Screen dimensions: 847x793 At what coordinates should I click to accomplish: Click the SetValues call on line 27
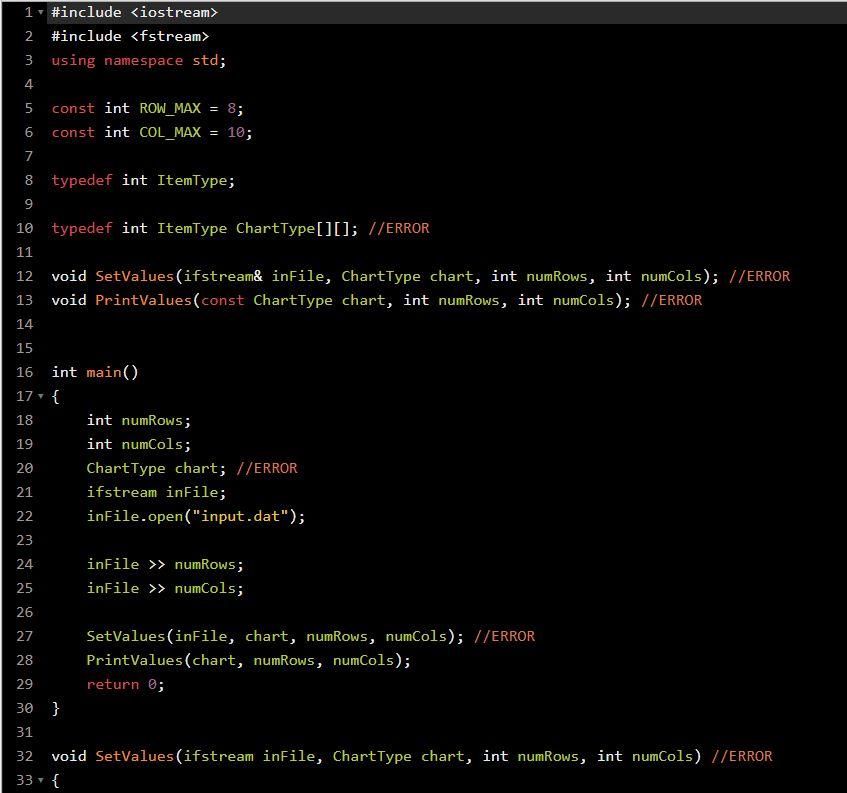click(x=275, y=636)
